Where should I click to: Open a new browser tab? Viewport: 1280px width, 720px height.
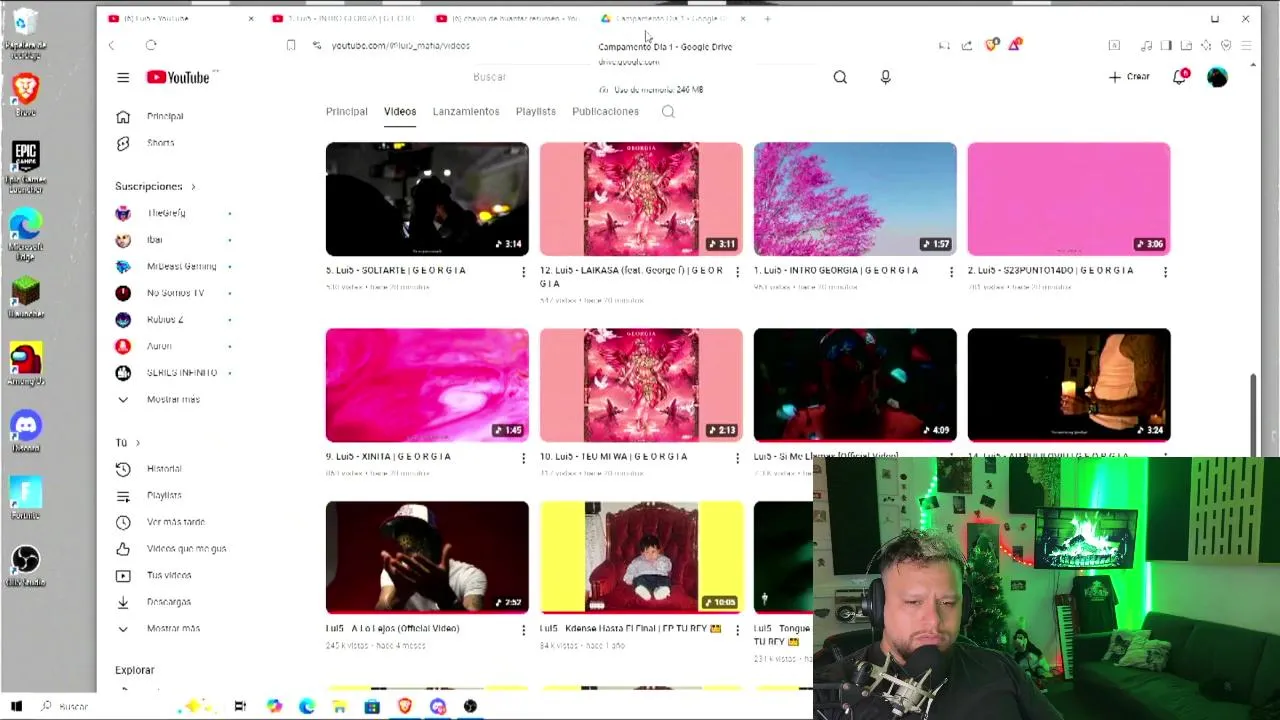767,18
